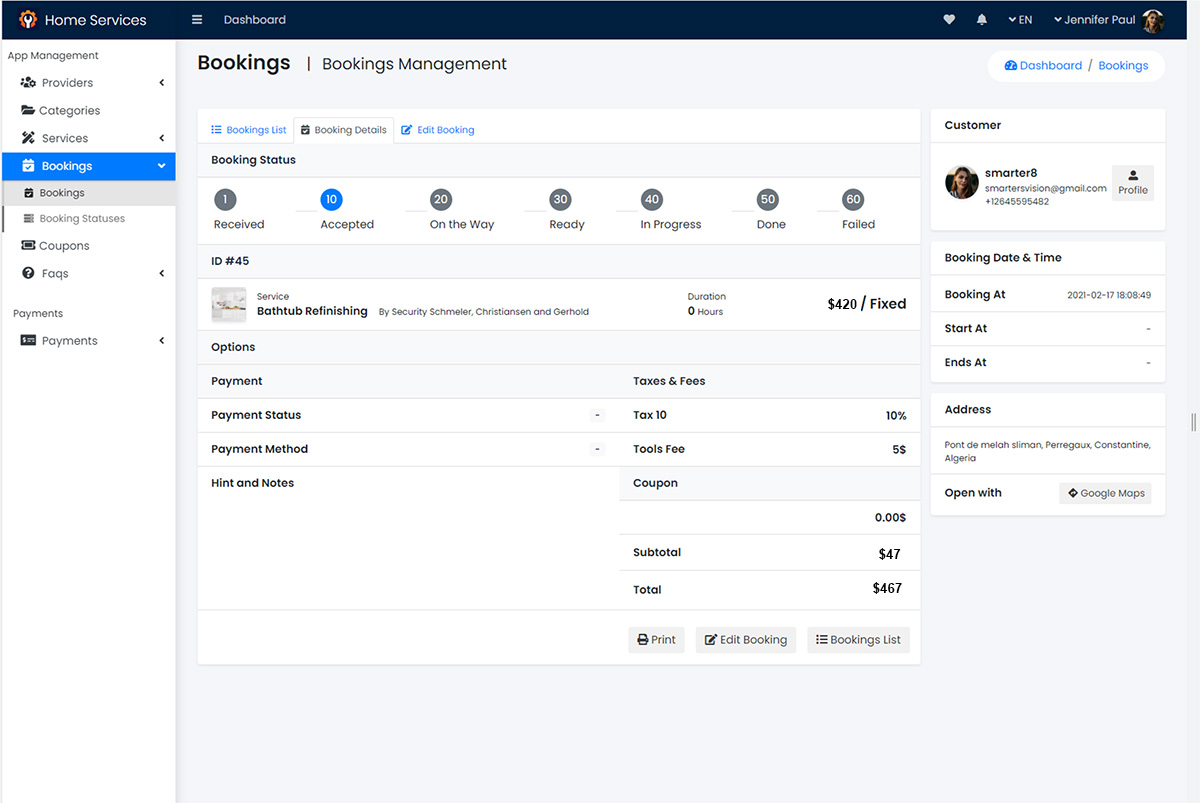The width and height of the screenshot is (1200, 803).
Task: Open the notifications bell icon
Action: click(982, 20)
